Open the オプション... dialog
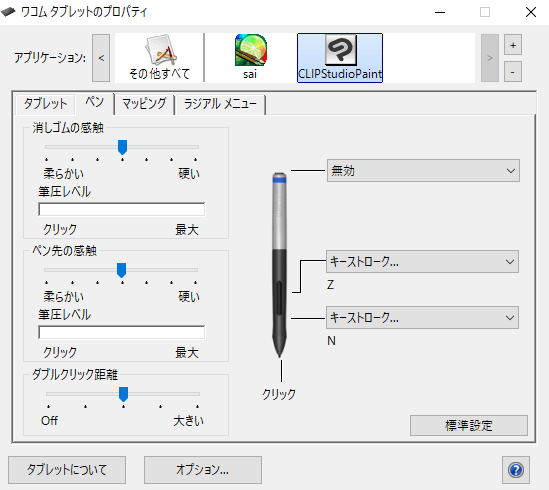The width and height of the screenshot is (549, 490). (203, 470)
